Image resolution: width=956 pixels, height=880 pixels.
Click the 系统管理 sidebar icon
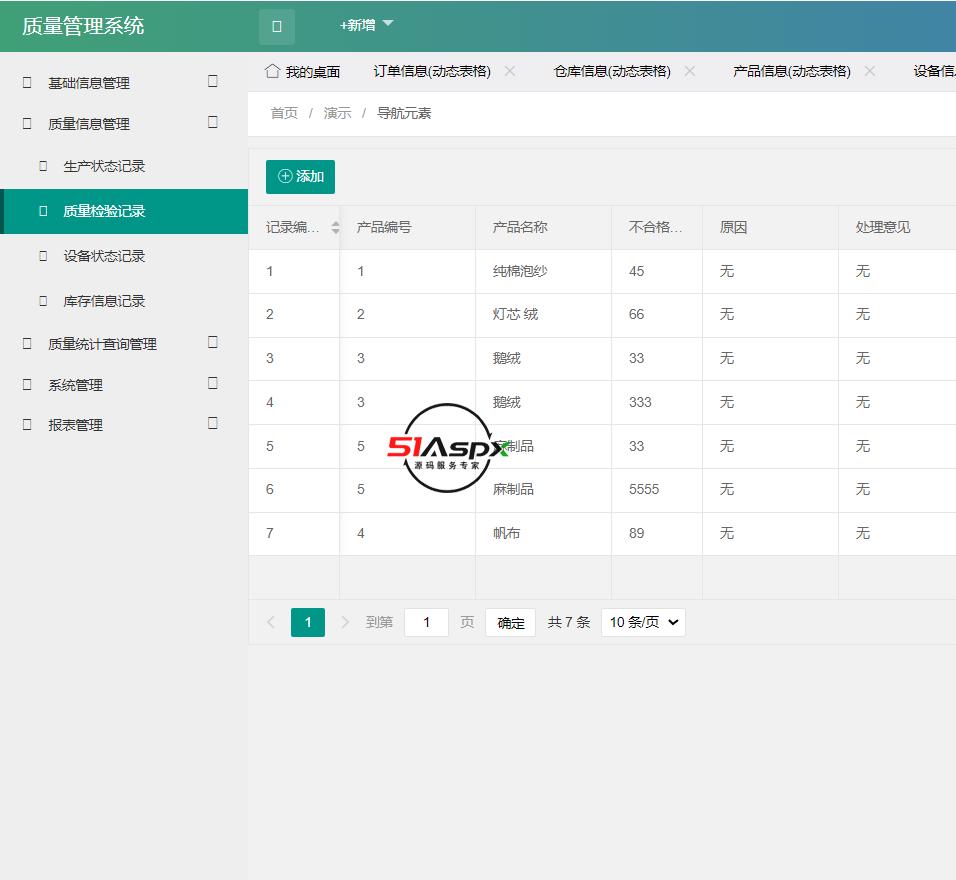25,384
